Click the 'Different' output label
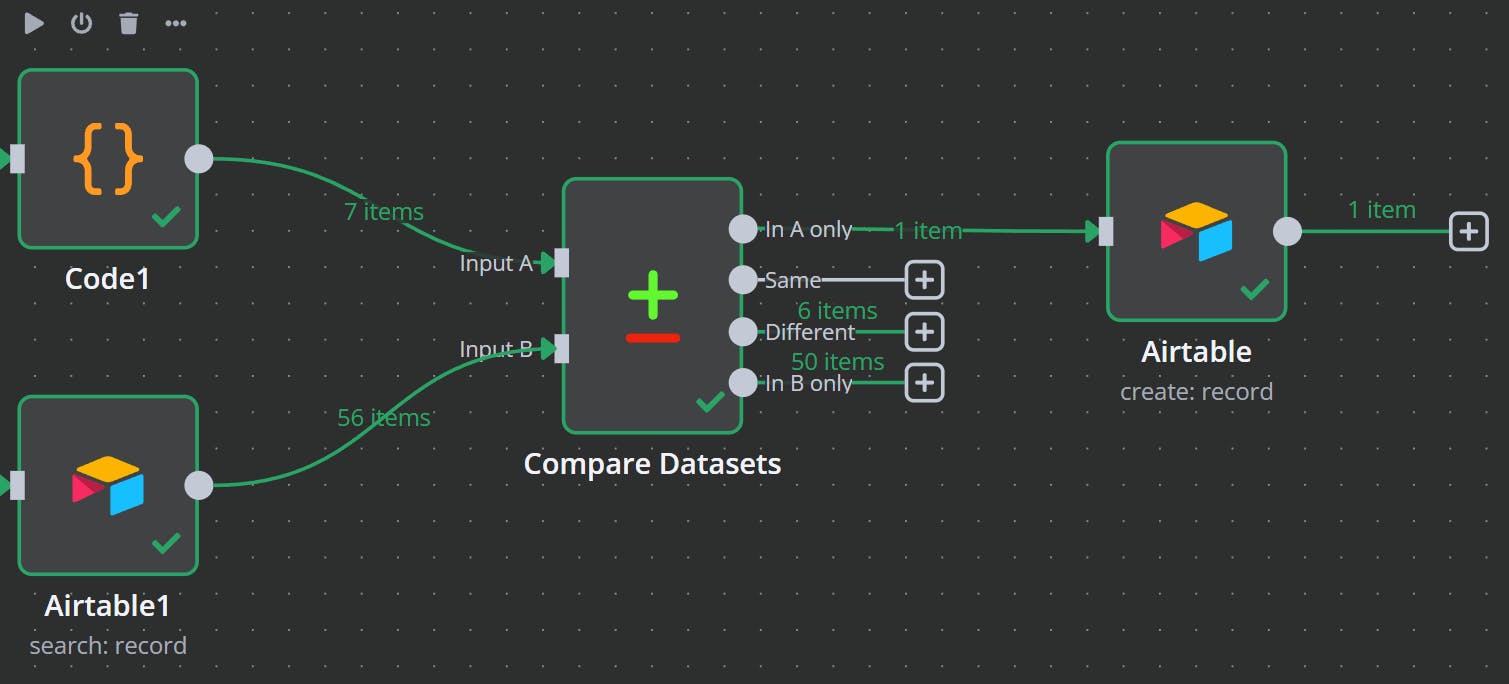The image size is (1509, 684). click(x=810, y=332)
